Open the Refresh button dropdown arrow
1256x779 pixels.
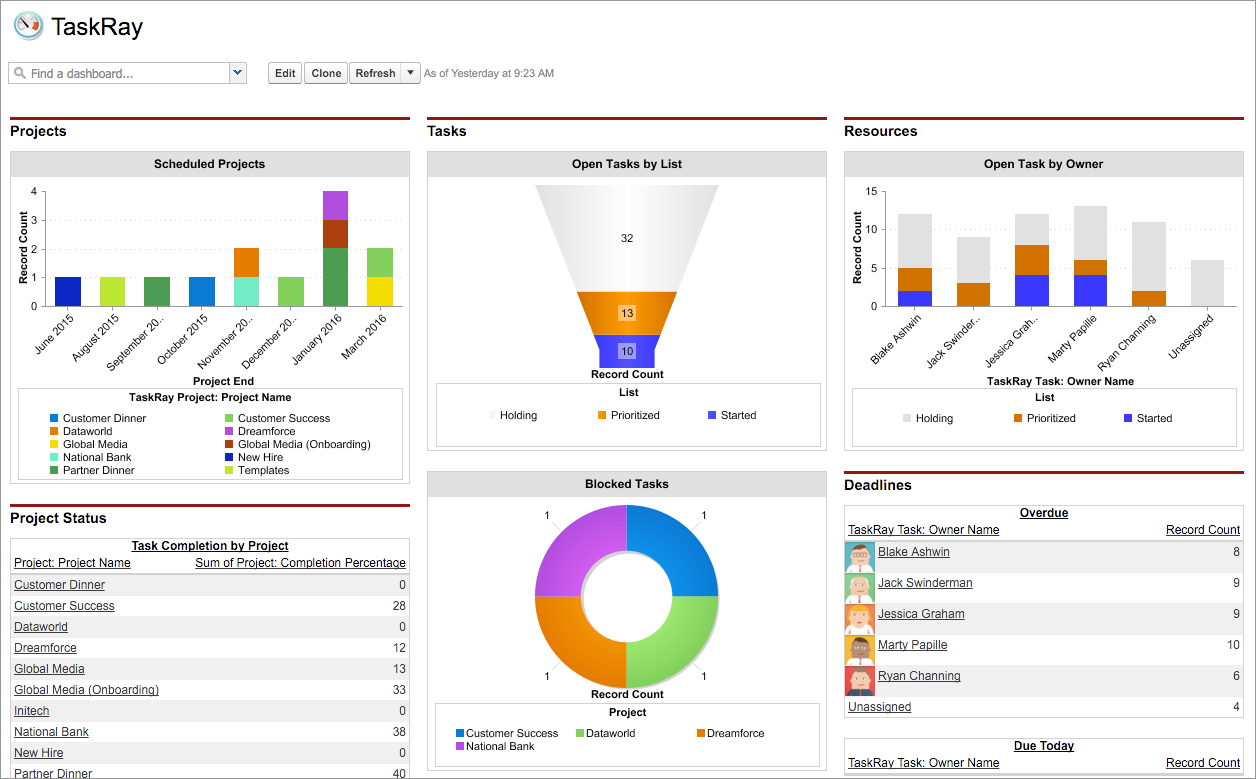[x=411, y=73]
